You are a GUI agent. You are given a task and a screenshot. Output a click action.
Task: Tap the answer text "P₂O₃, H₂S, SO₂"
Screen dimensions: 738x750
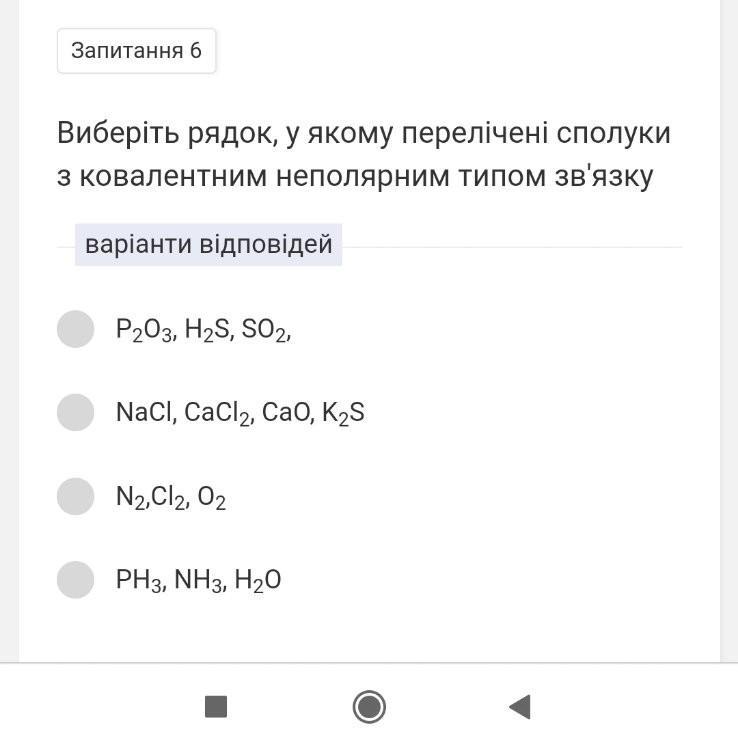pyautogui.click(x=203, y=330)
